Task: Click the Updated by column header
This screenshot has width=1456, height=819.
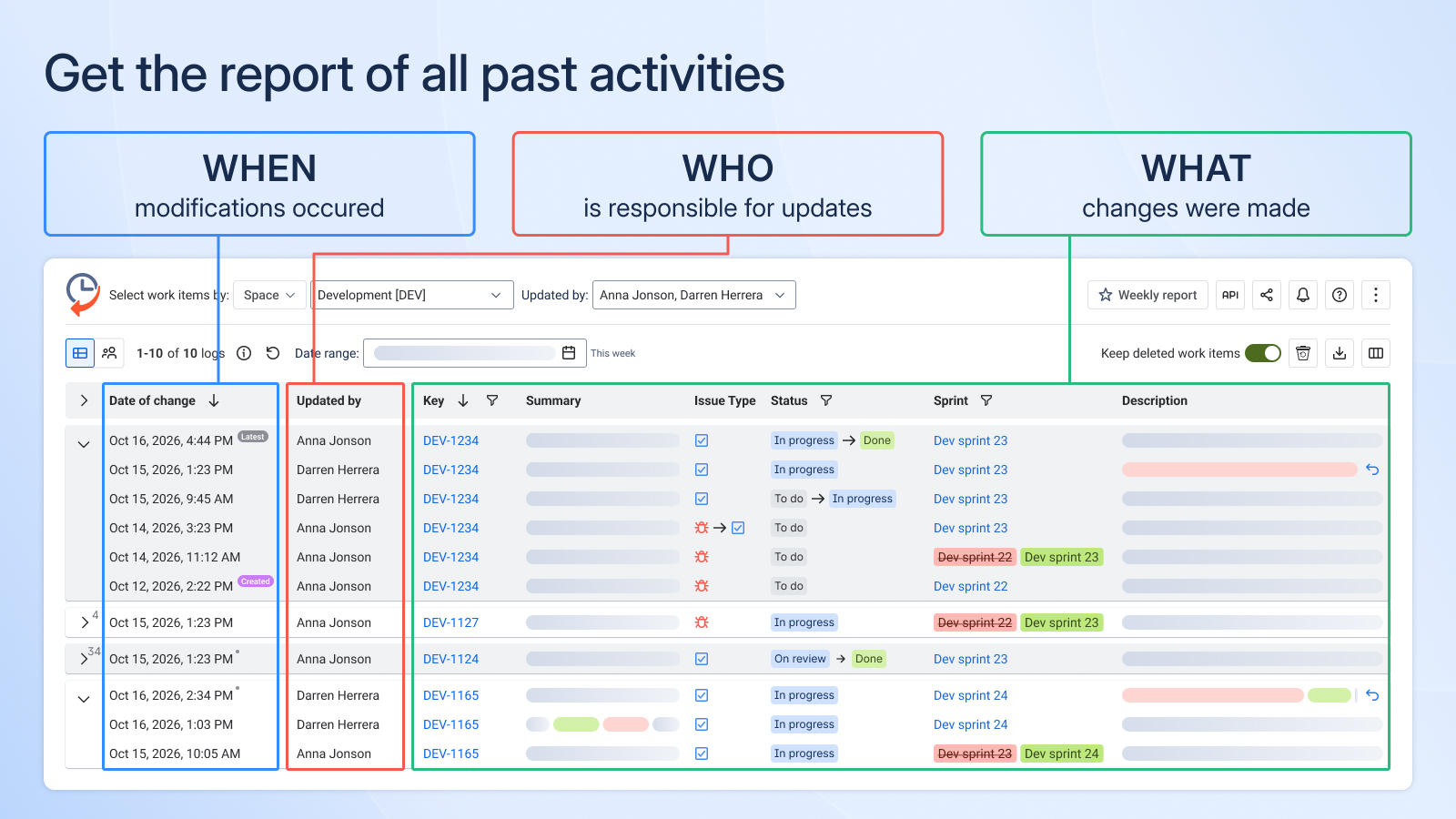Action: click(x=329, y=400)
